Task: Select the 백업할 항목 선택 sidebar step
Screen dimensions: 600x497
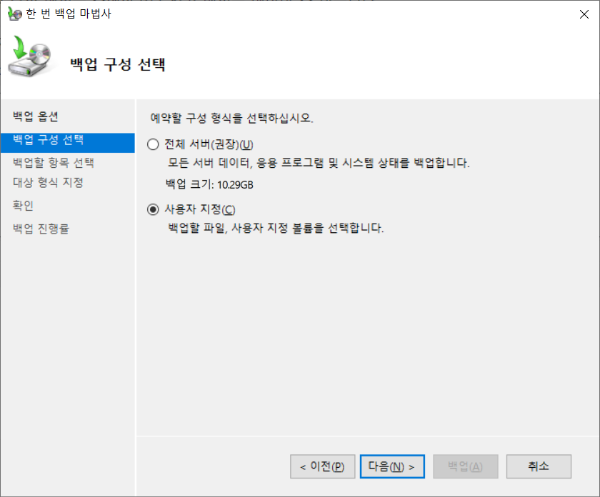Action: [53, 163]
